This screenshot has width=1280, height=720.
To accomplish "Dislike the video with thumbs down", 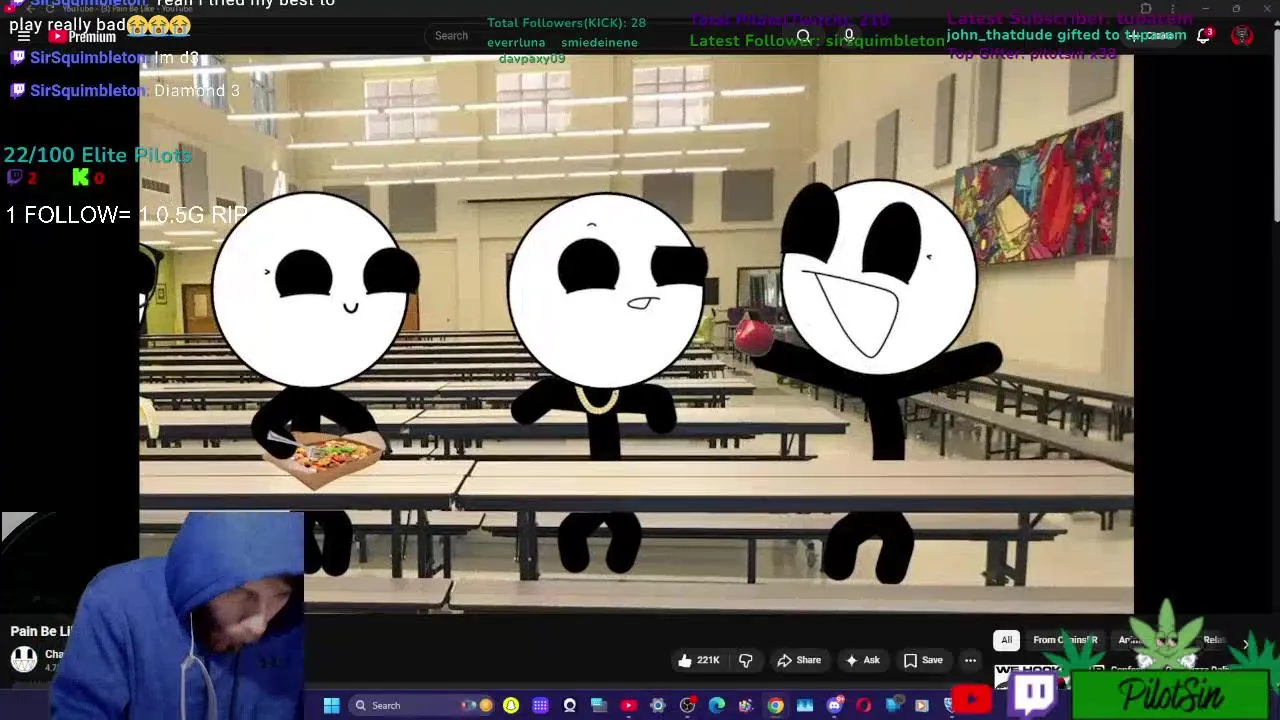I will [745, 660].
